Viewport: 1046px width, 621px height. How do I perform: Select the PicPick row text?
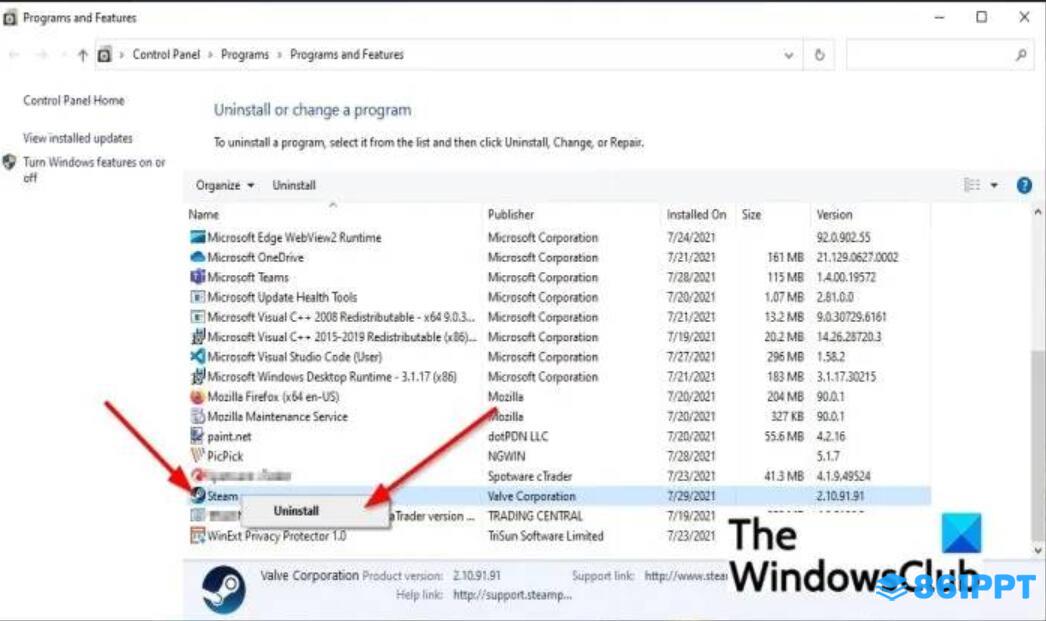click(x=225, y=456)
